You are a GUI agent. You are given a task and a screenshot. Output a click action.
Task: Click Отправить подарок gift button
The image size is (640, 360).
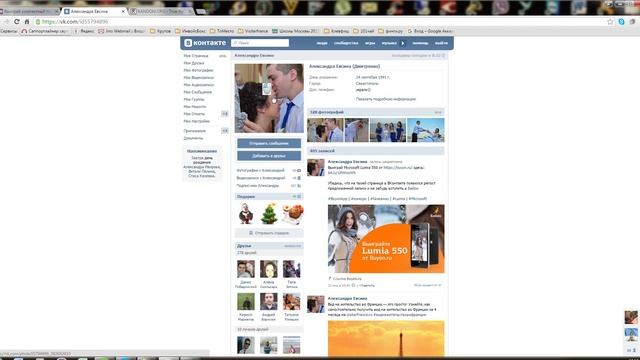(x=269, y=233)
